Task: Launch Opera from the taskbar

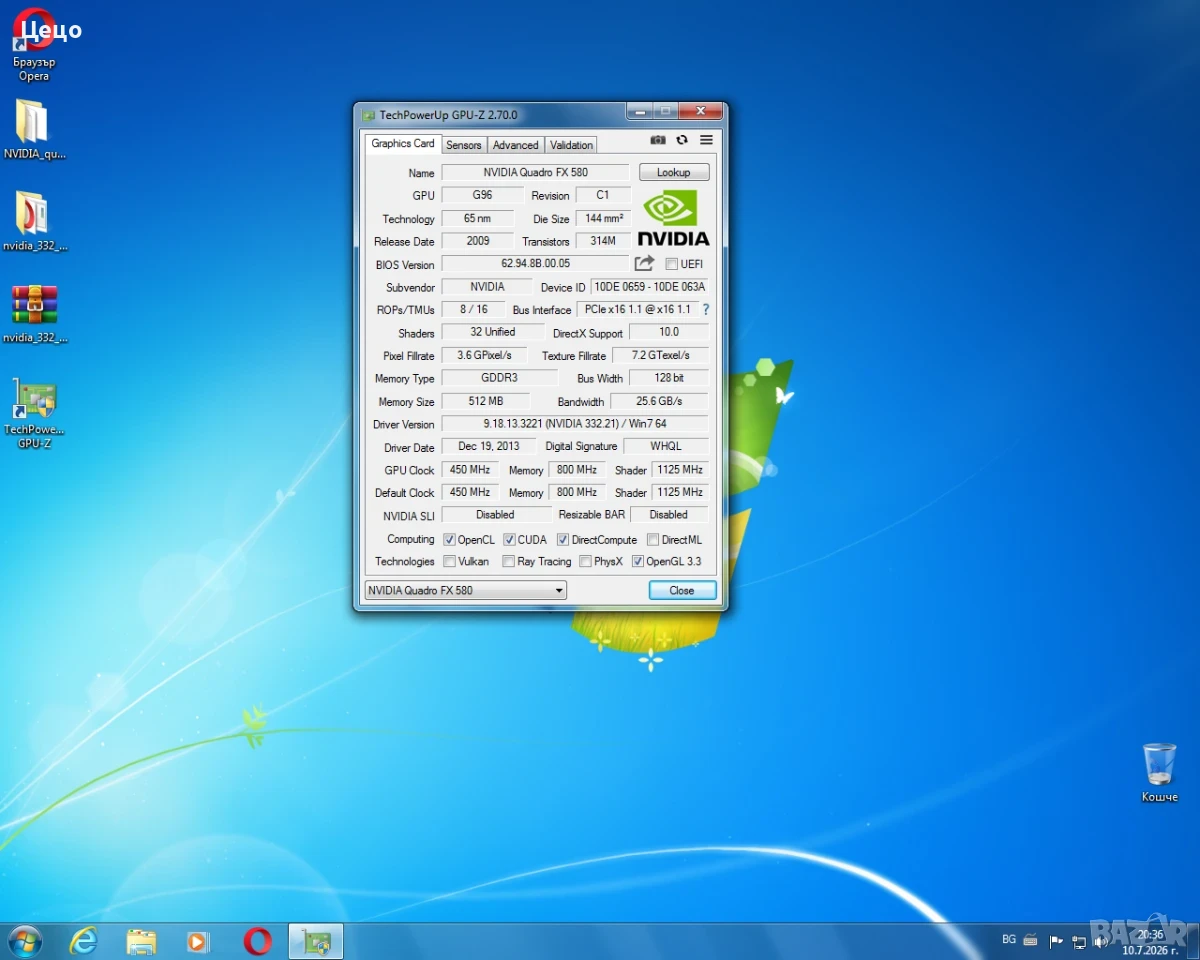Action: (x=257, y=941)
